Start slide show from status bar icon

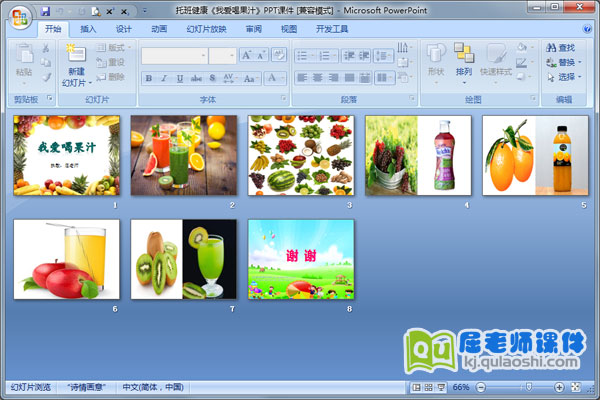click(x=441, y=387)
